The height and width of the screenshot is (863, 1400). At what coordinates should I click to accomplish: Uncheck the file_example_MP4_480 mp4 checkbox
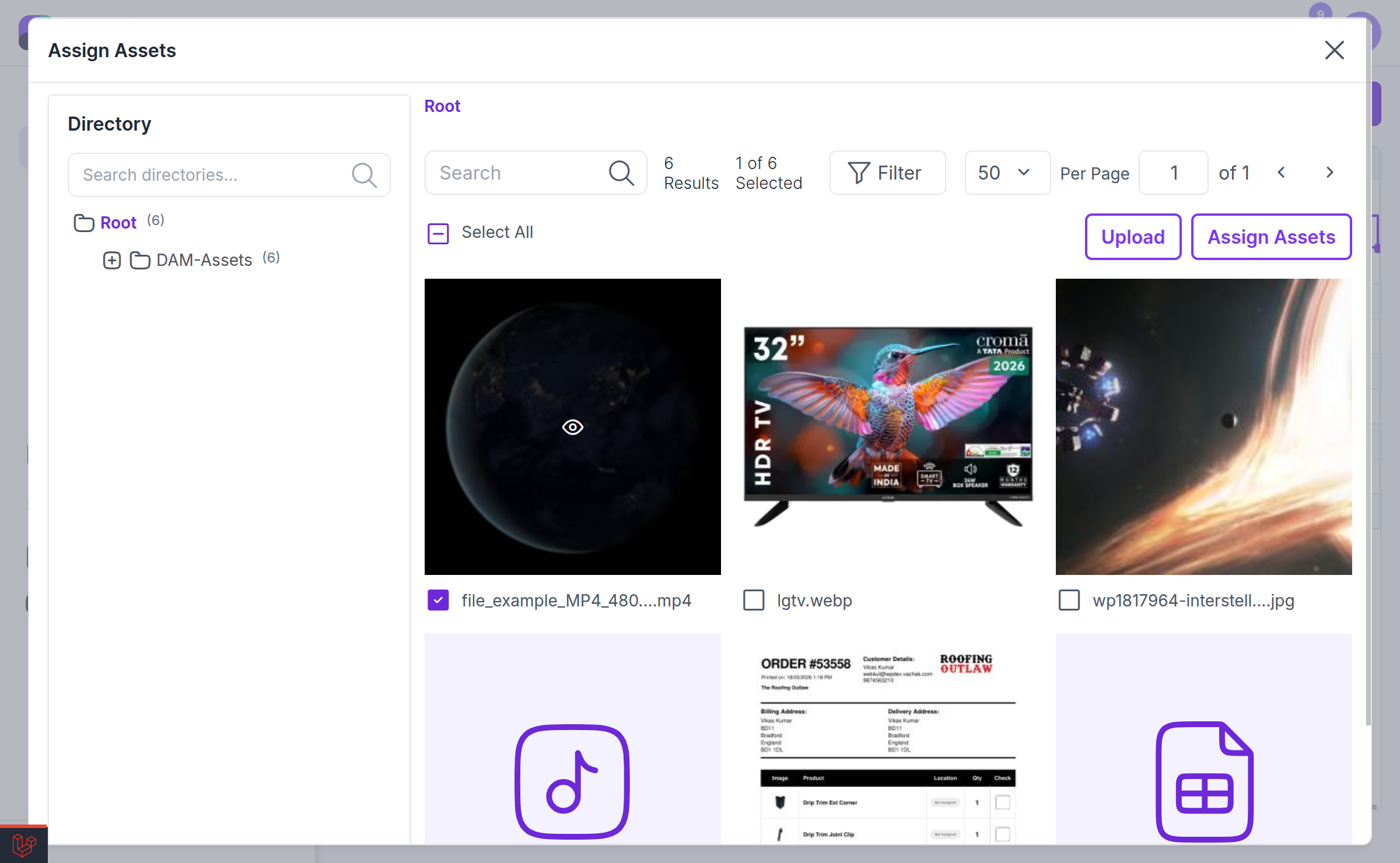tap(438, 600)
